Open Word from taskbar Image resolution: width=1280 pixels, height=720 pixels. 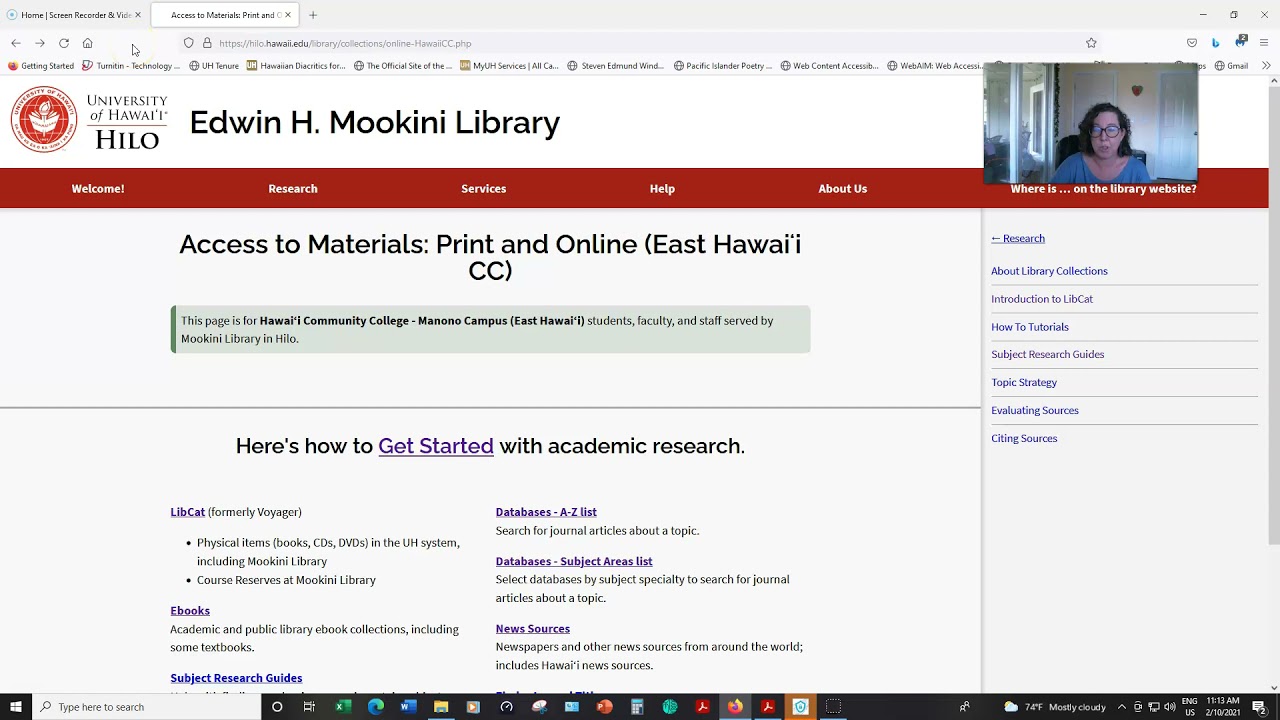[408, 707]
